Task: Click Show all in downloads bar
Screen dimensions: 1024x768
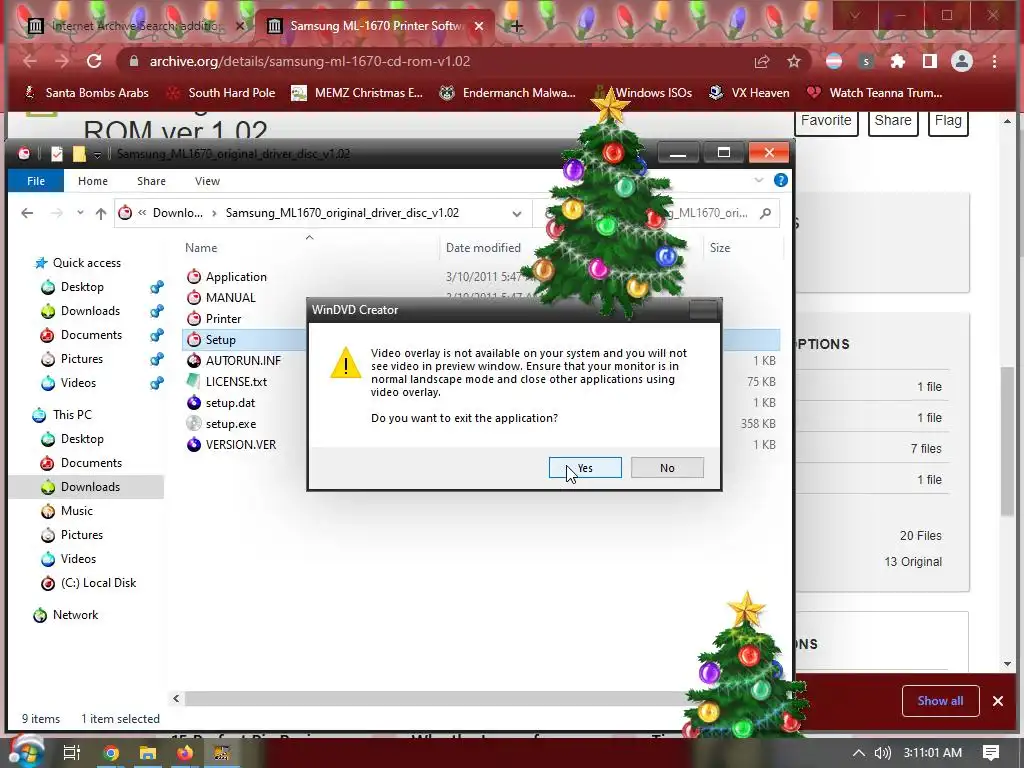Action: 940,701
